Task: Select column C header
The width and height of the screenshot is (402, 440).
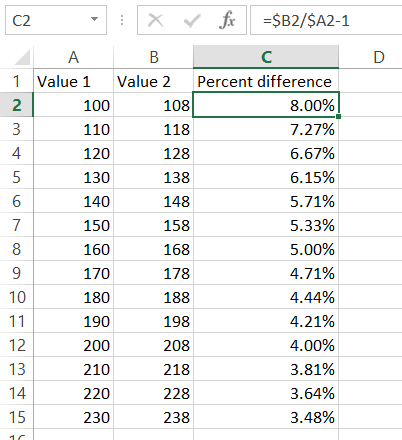Action: tap(266, 57)
